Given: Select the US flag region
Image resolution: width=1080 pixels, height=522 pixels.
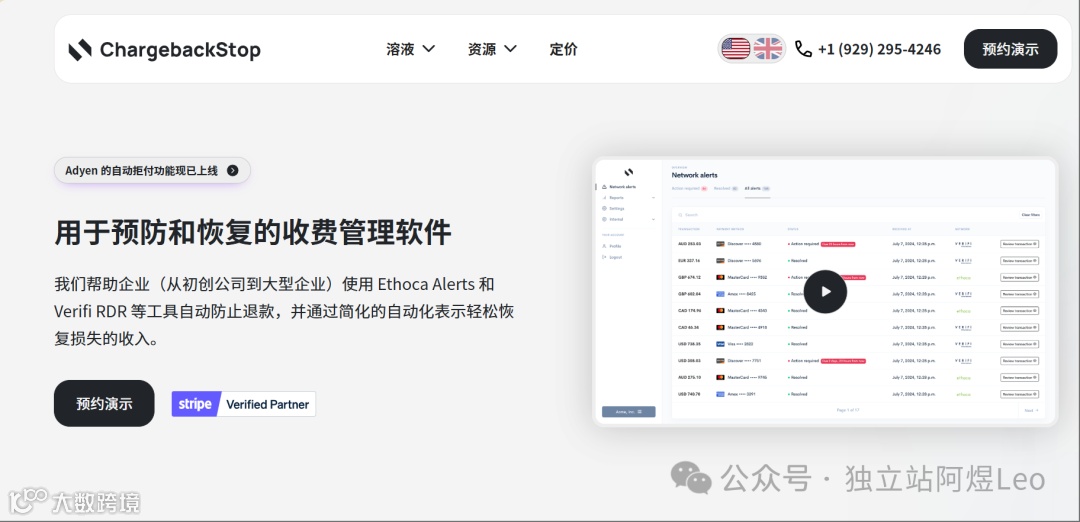Looking at the screenshot, I should click(736, 49).
